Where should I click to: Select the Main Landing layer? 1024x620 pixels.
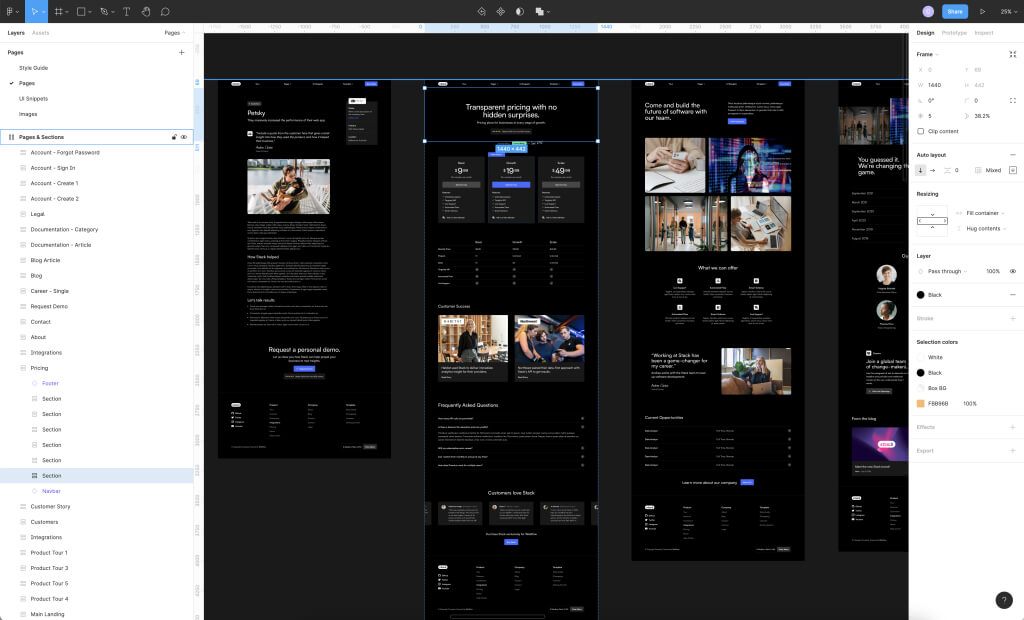click(47, 614)
